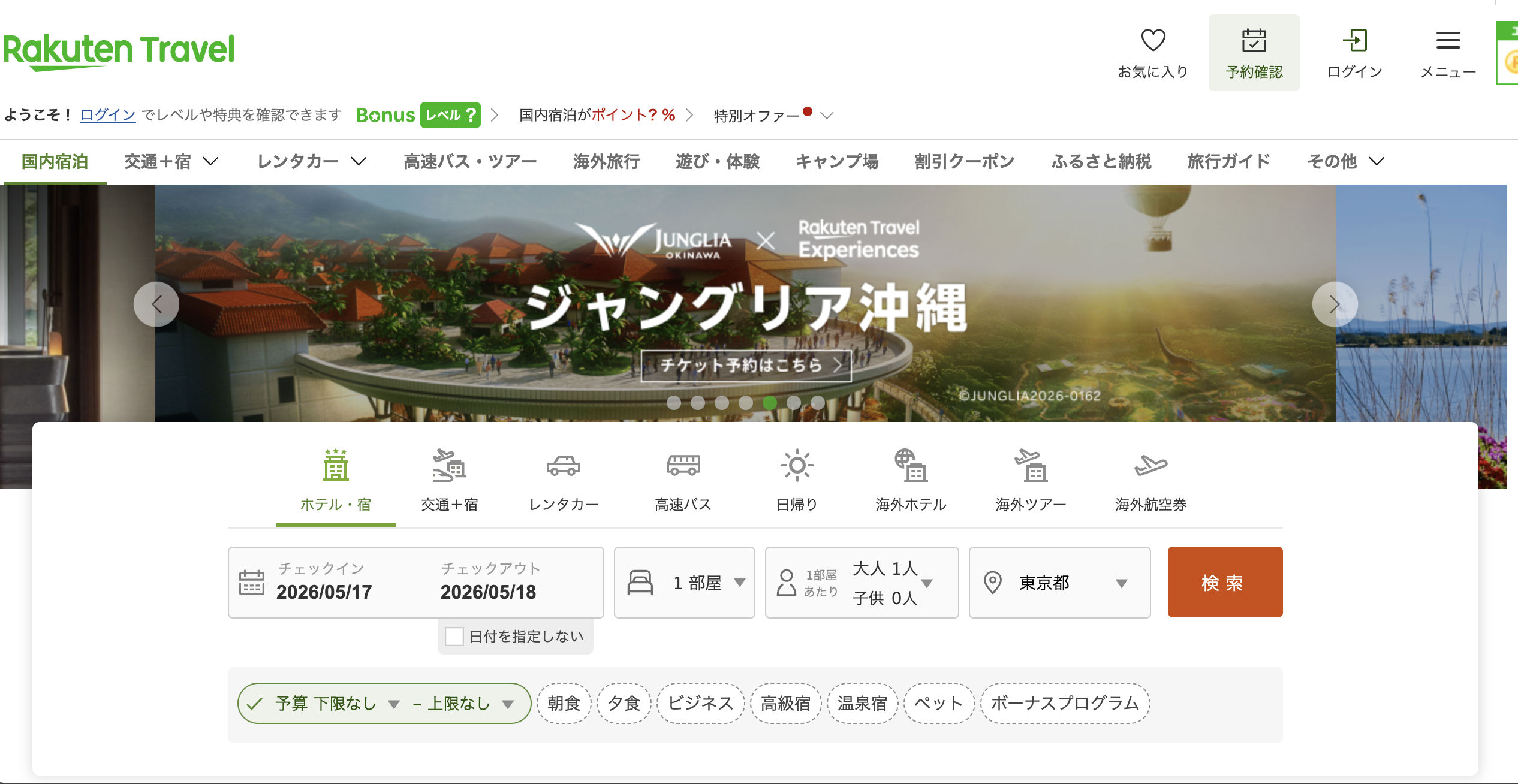Select the 海外ツアー plane-building icon
1518x784 pixels.
point(1031,465)
